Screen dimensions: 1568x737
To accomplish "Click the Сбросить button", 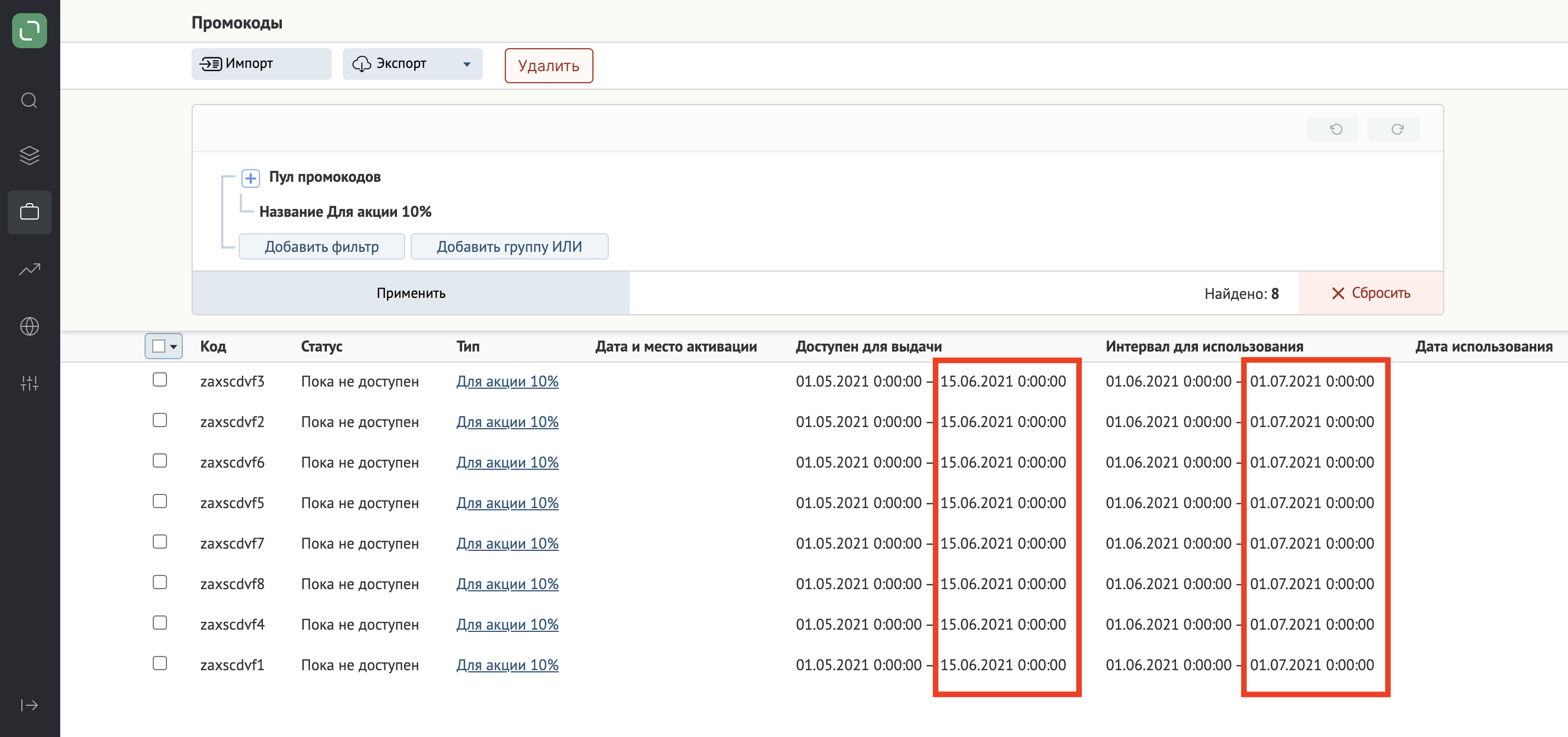I will click(x=1370, y=293).
